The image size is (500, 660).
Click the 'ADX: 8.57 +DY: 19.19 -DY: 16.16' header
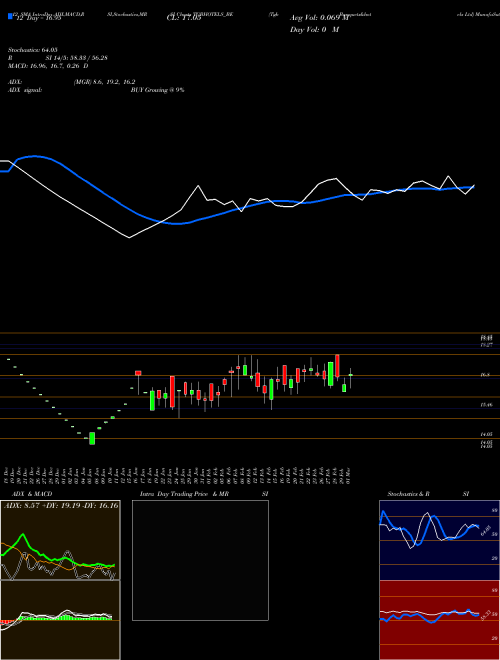(61, 506)
